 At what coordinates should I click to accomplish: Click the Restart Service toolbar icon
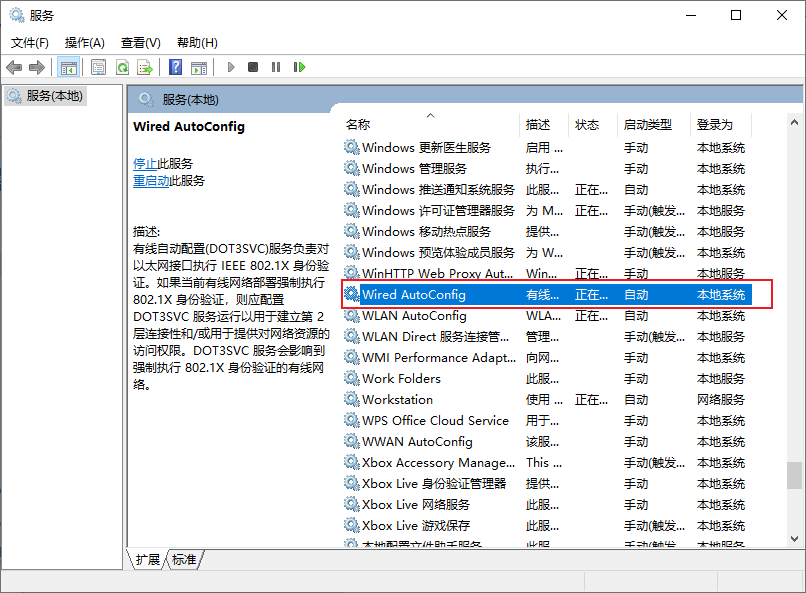click(299, 67)
